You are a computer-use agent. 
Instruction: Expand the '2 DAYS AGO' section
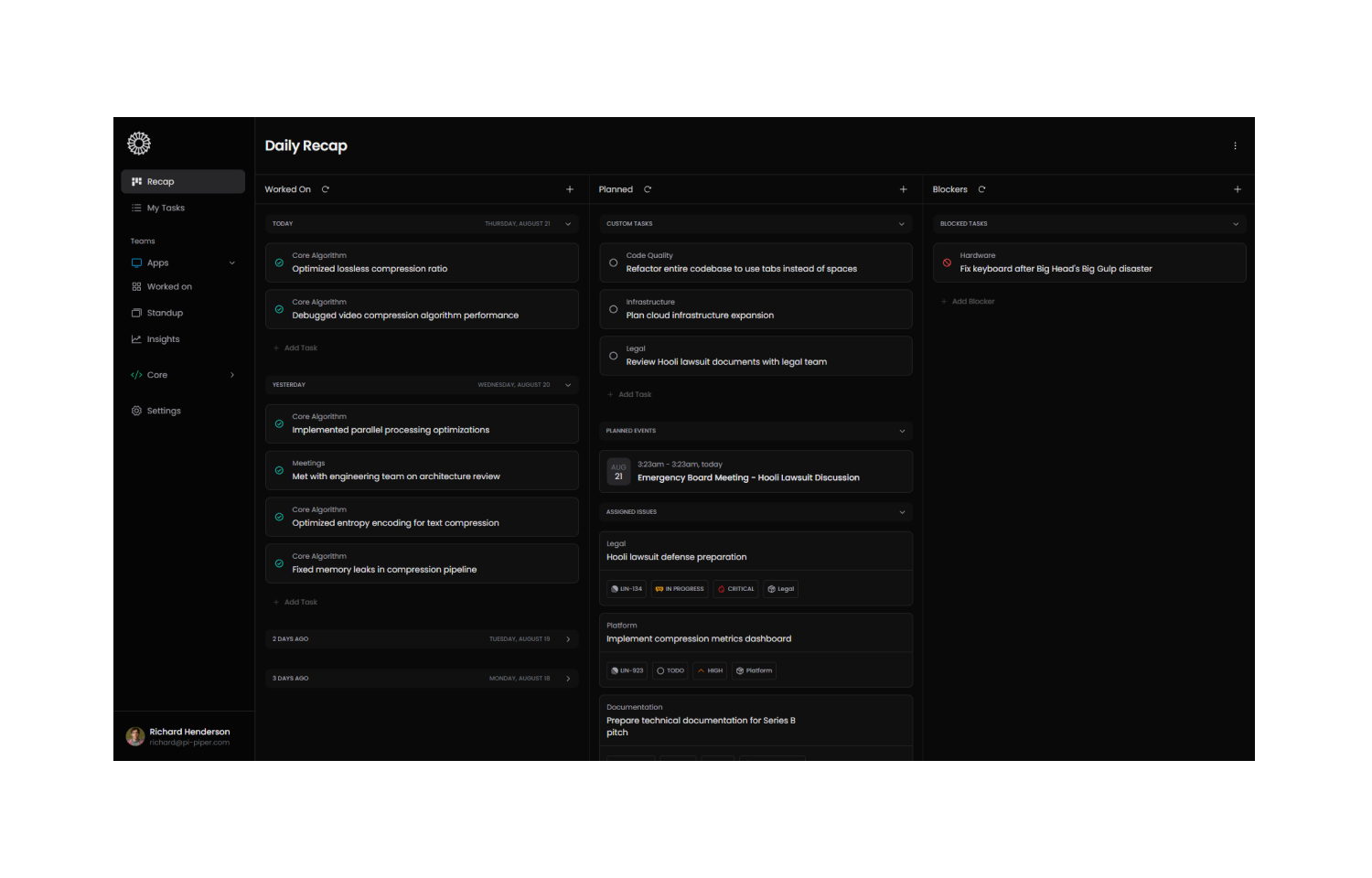pyautogui.click(x=569, y=638)
